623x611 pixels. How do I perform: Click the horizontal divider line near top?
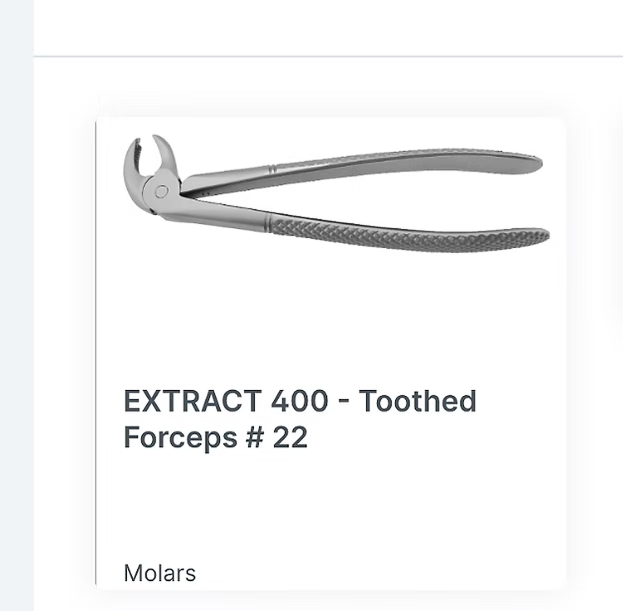(x=330, y=57)
